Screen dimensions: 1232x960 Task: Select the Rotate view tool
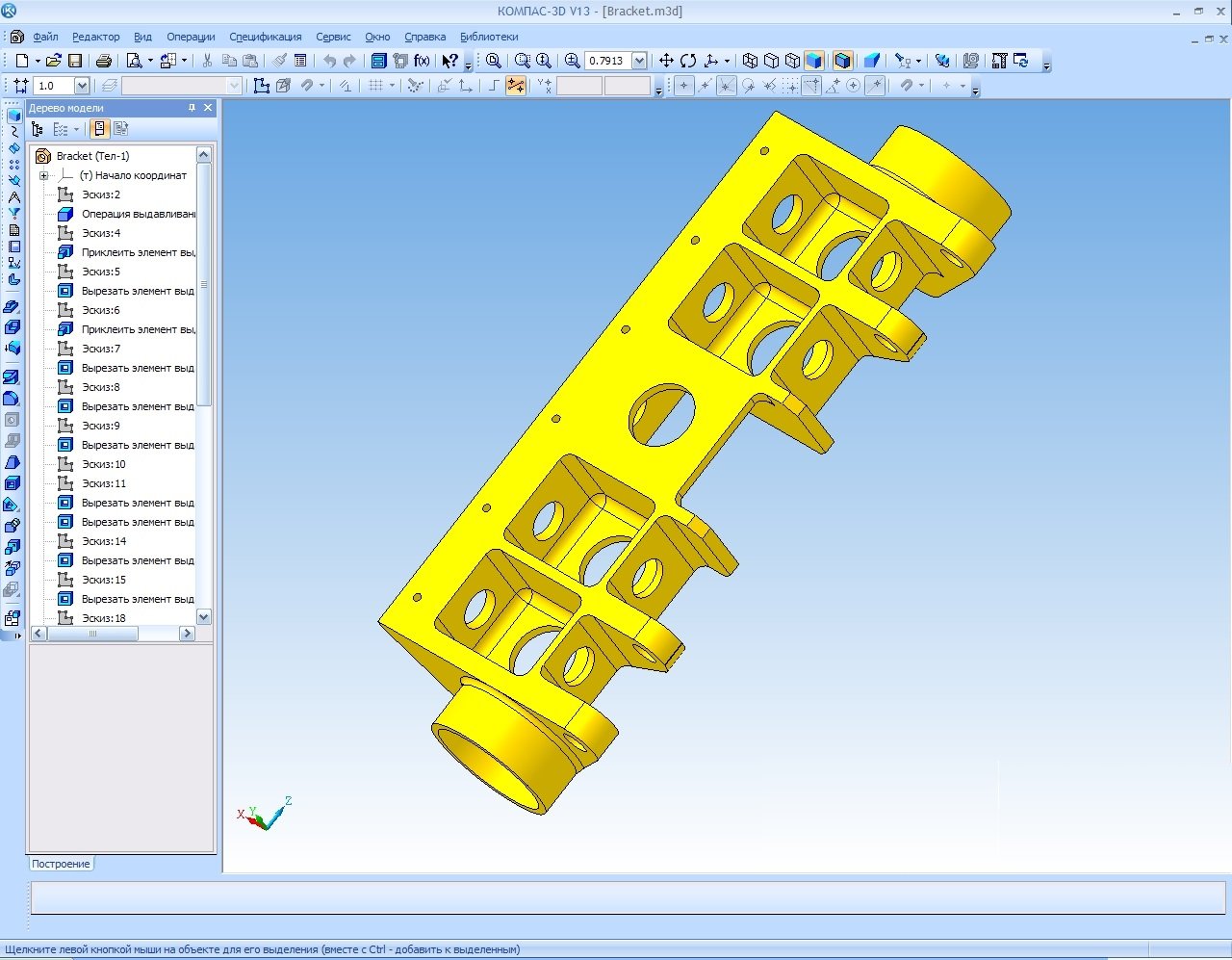coord(687,61)
